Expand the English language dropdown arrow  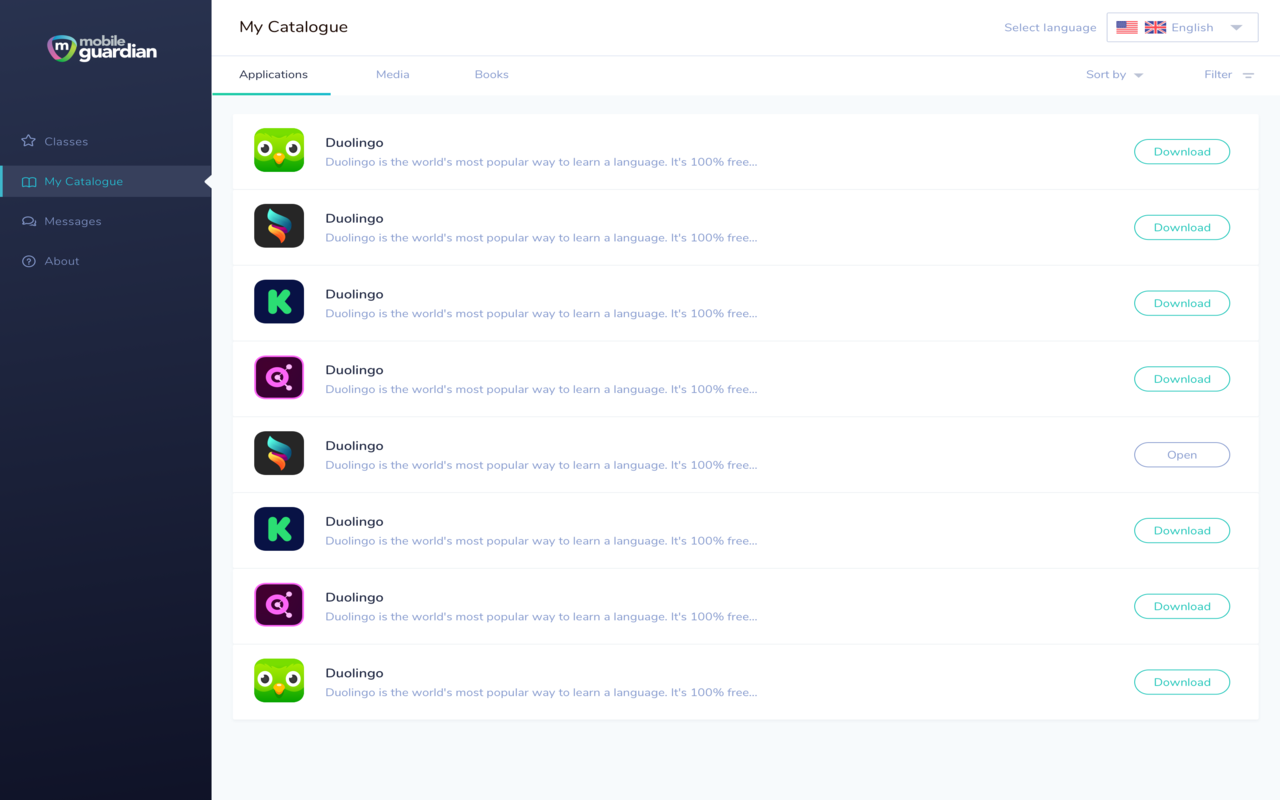[x=1236, y=28]
